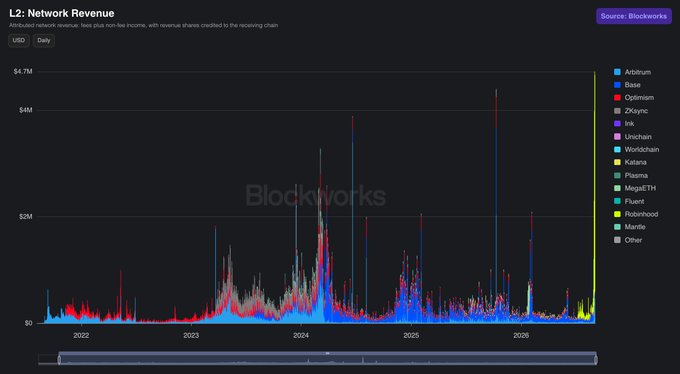680x374 pixels.
Task: Toggle the Fluent legend entry
Action: click(x=629, y=201)
